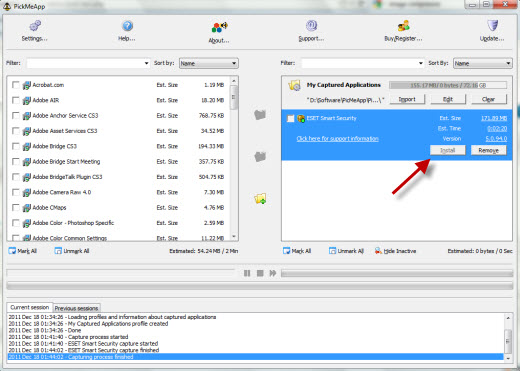Check the Adobe CMaps checkbox
520x371 pixels.
15,208
